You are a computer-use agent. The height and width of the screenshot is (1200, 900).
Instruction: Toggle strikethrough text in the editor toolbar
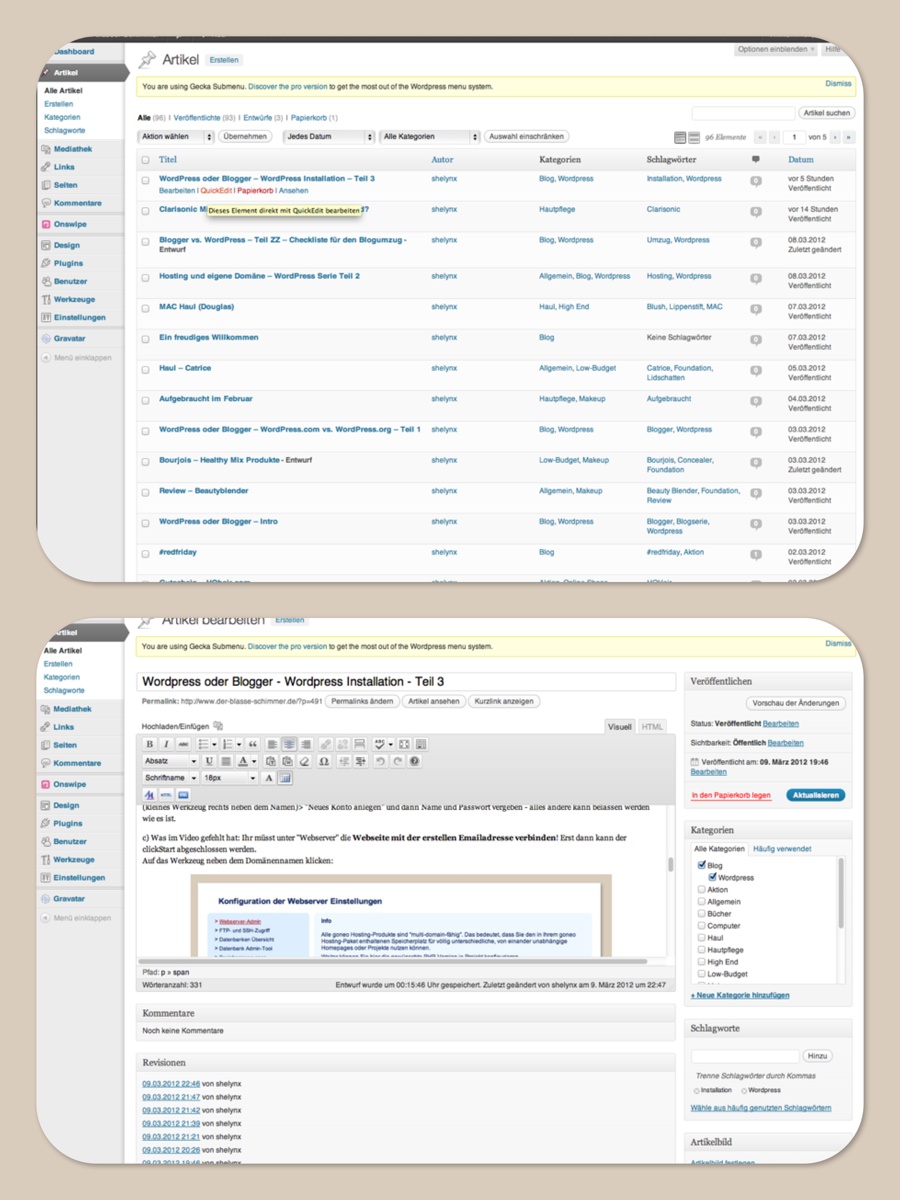point(182,744)
